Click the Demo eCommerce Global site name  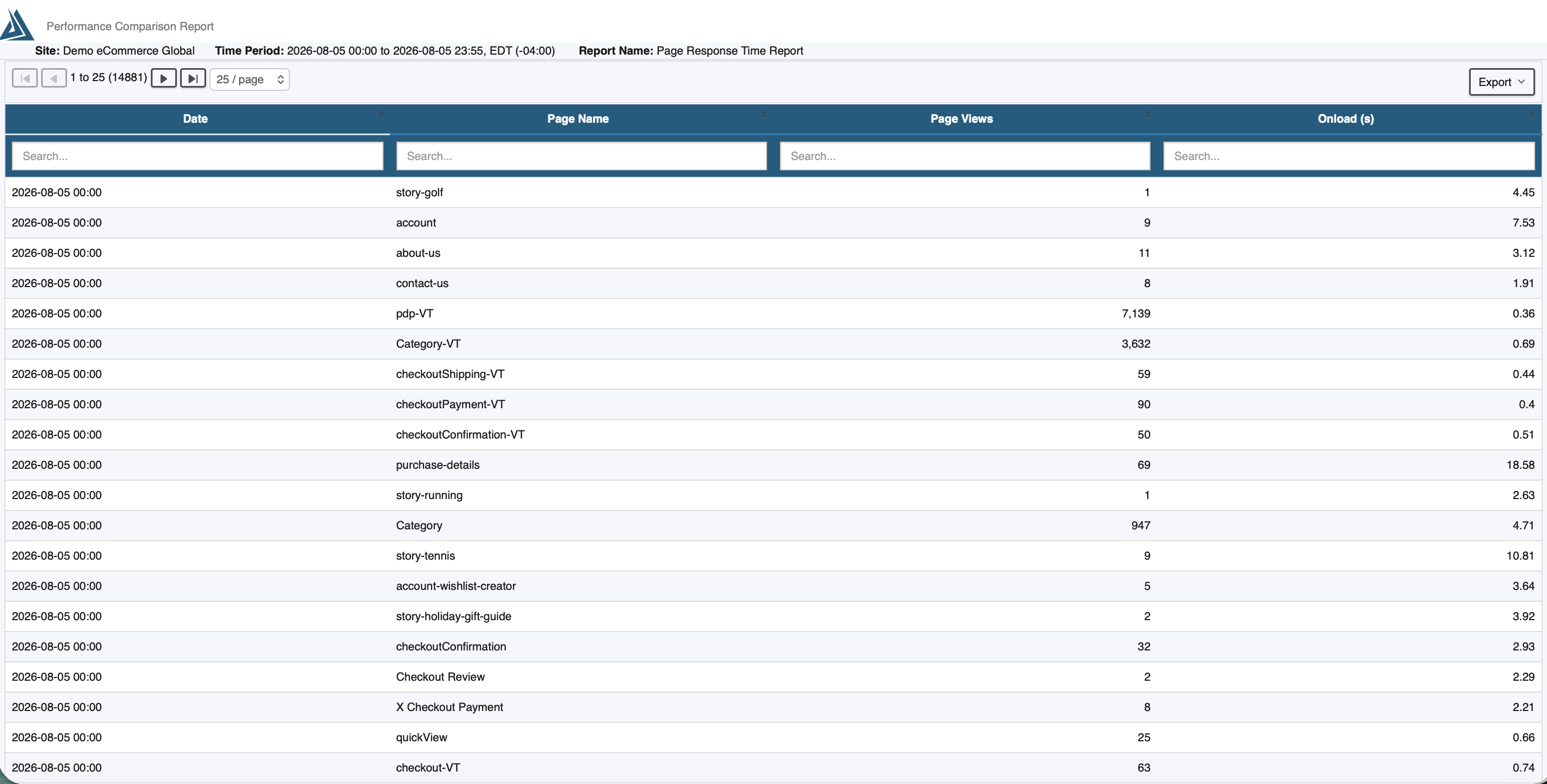(x=129, y=50)
